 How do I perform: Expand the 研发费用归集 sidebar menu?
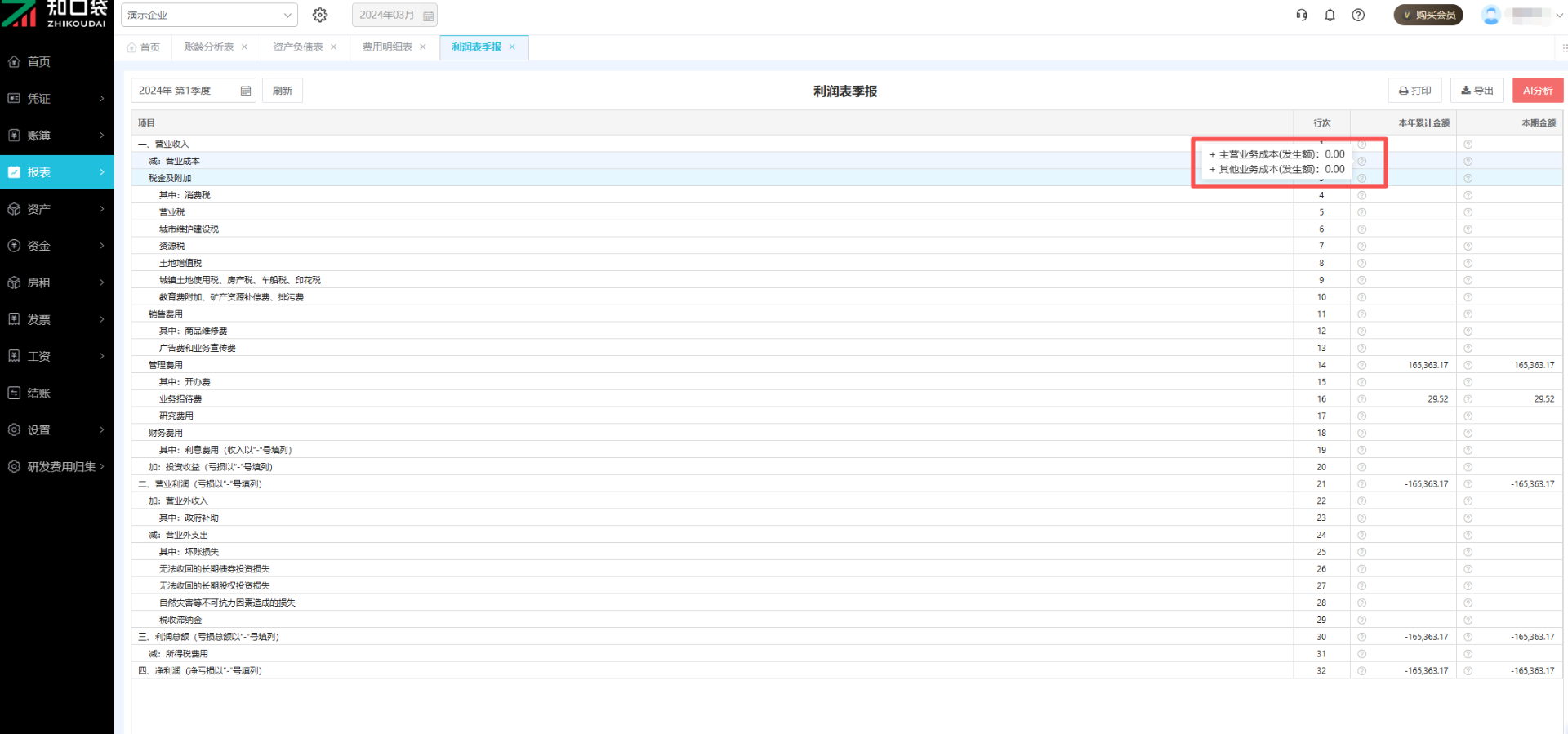tap(57, 466)
